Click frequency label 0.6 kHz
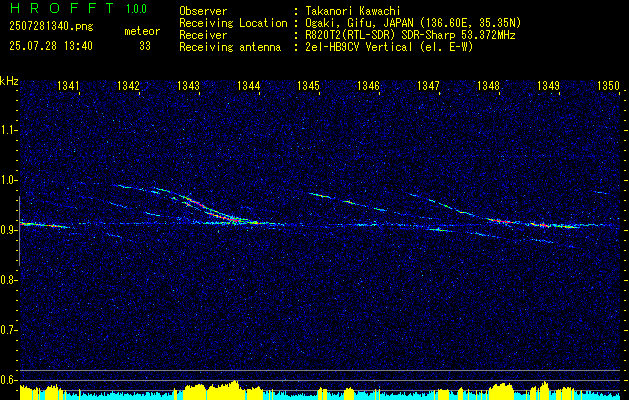Image resolution: width=629 pixels, height=400 pixels. pyautogui.click(x=8, y=380)
